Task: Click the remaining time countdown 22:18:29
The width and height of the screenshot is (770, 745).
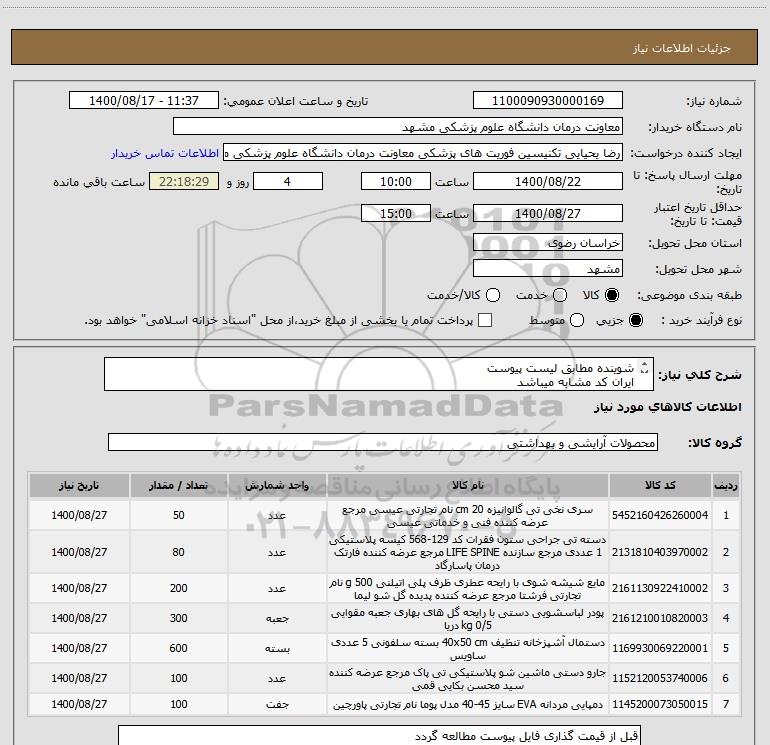Action: point(184,181)
